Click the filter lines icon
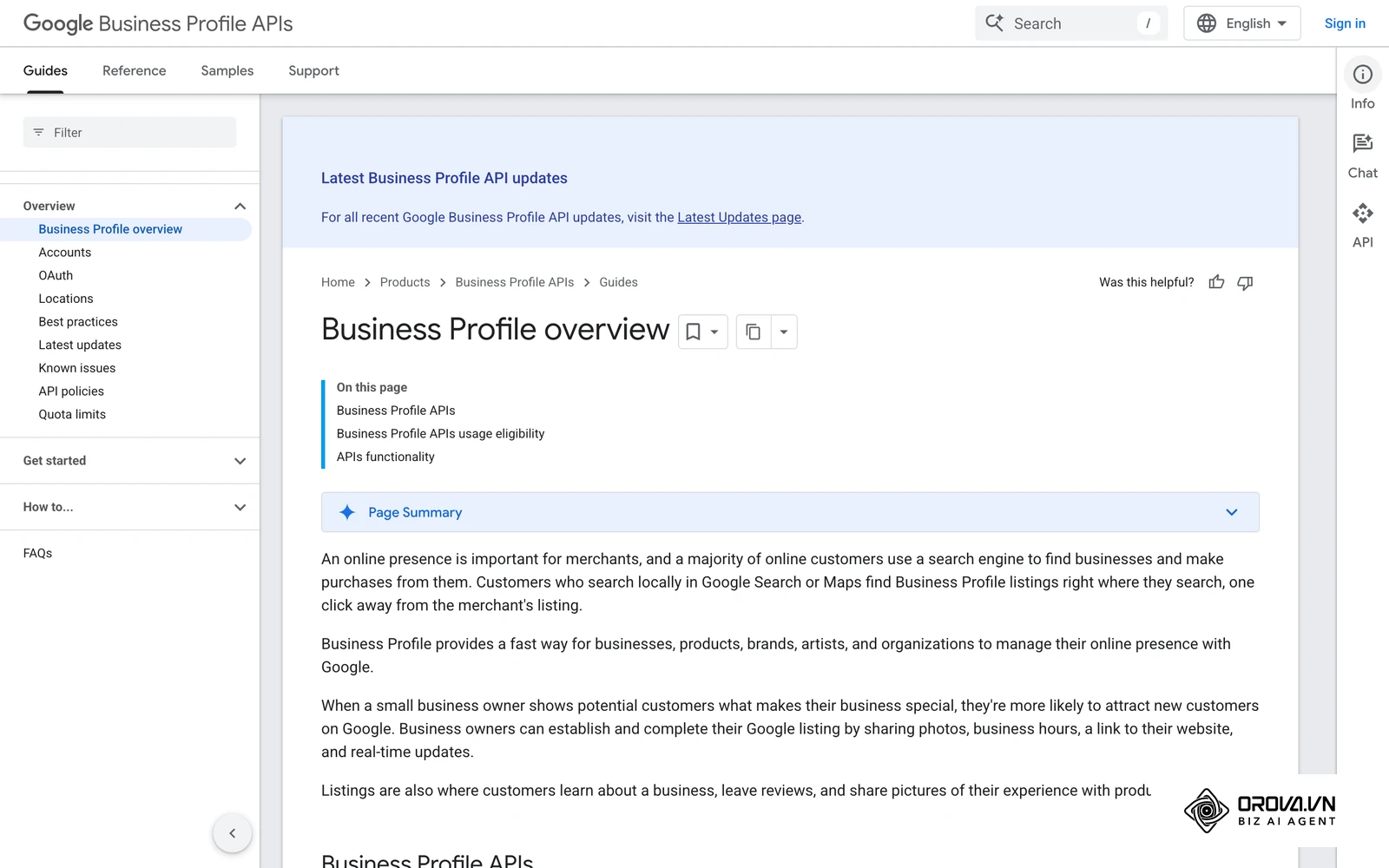1389x868 pixels. [x=38, y=132]
